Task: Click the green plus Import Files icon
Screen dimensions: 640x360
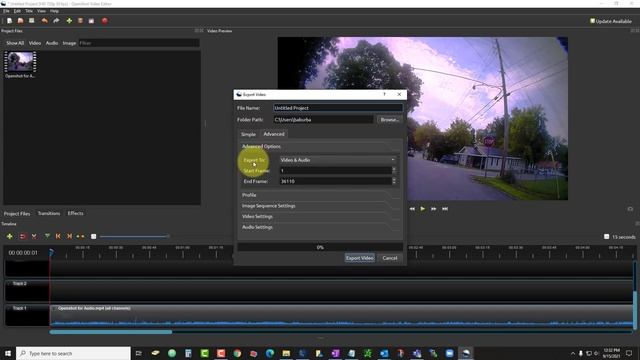Action: (69, 21)
